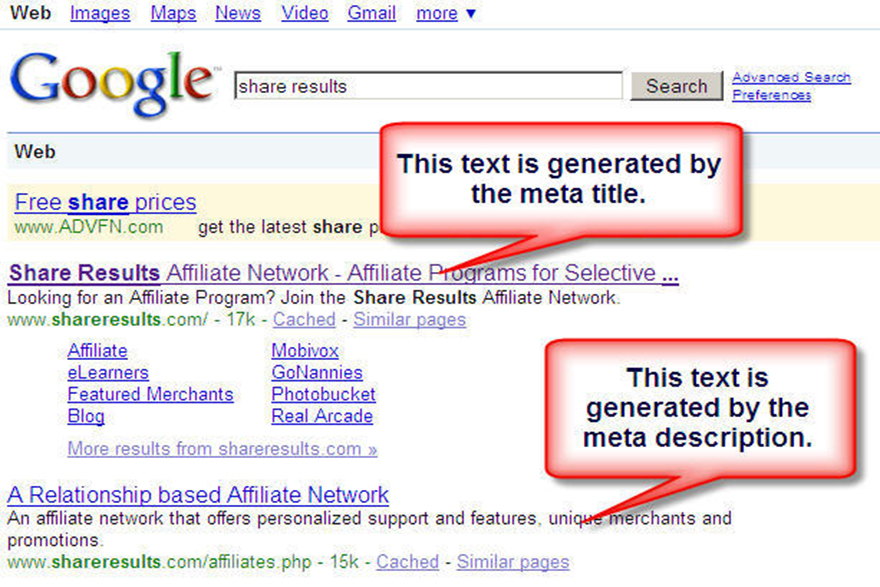880x587 pixels.
Task: Show Similar pages for the affiliates.php result
Action: point(513,562)
